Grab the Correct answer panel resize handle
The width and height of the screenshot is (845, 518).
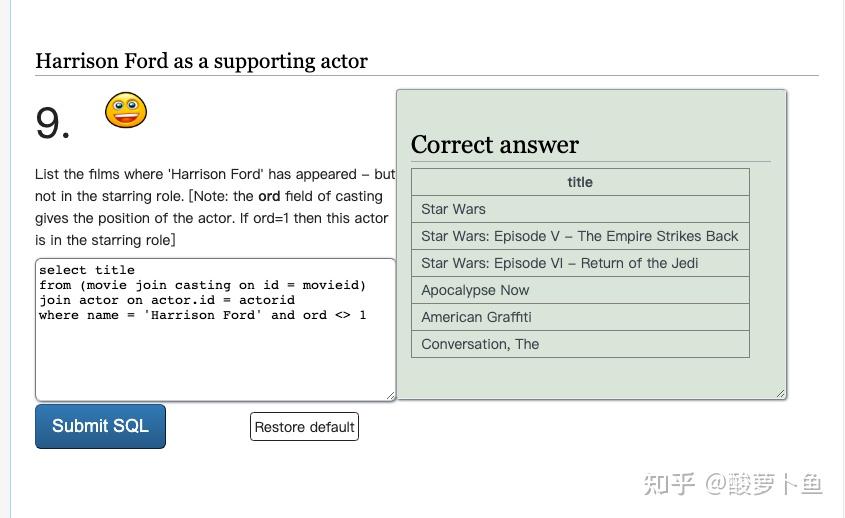point(781,394)
